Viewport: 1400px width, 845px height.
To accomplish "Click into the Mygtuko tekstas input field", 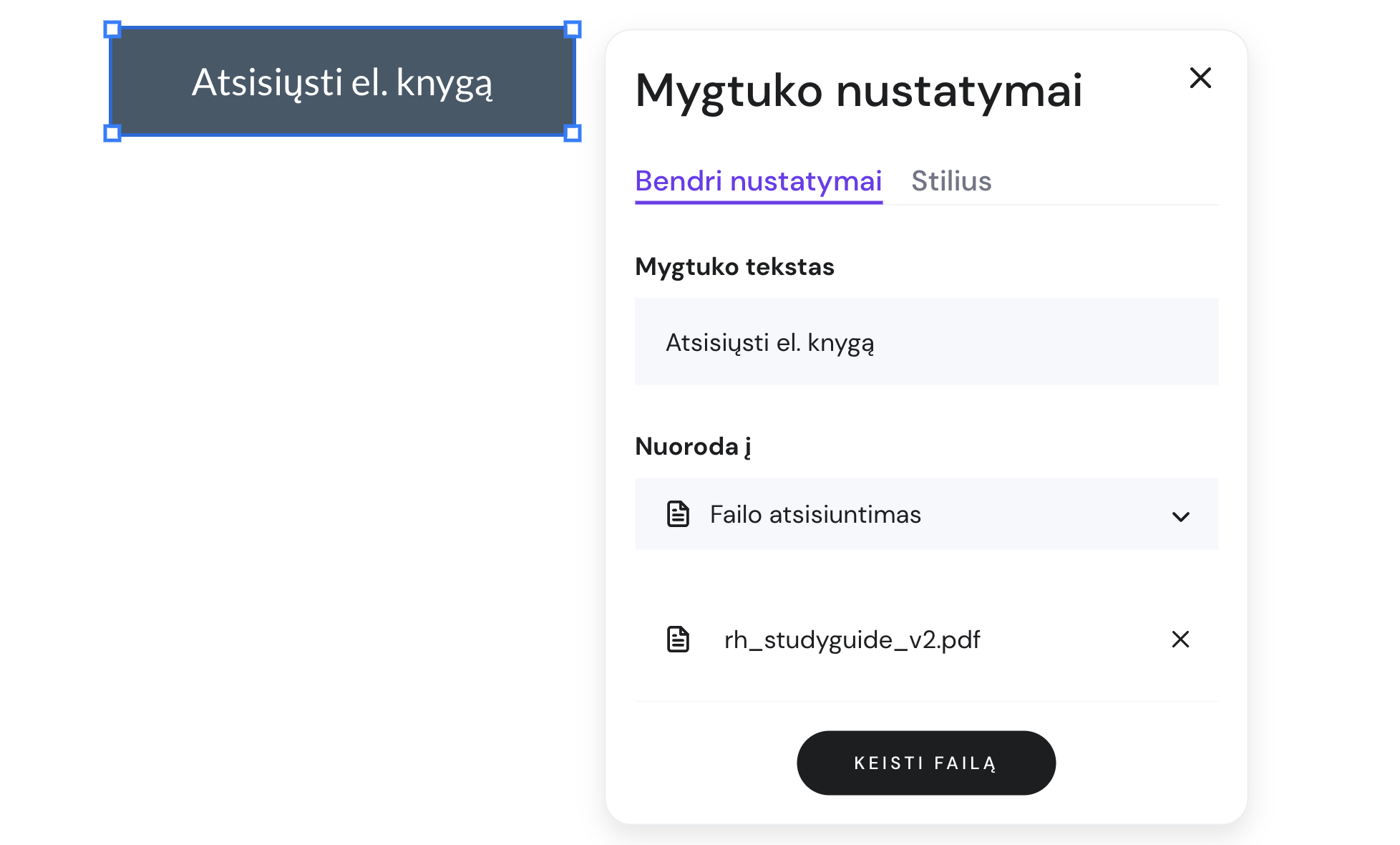I will [925, 342].
